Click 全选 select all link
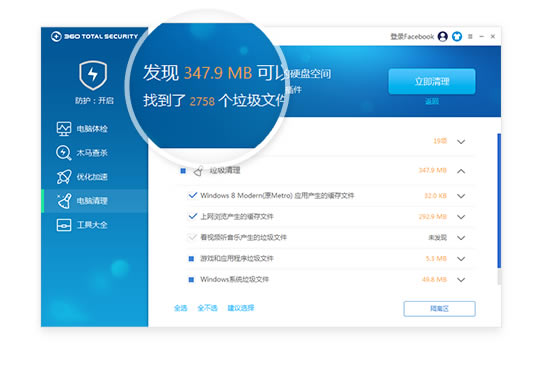This screenshot has height=365, width=540. point(180,308)
